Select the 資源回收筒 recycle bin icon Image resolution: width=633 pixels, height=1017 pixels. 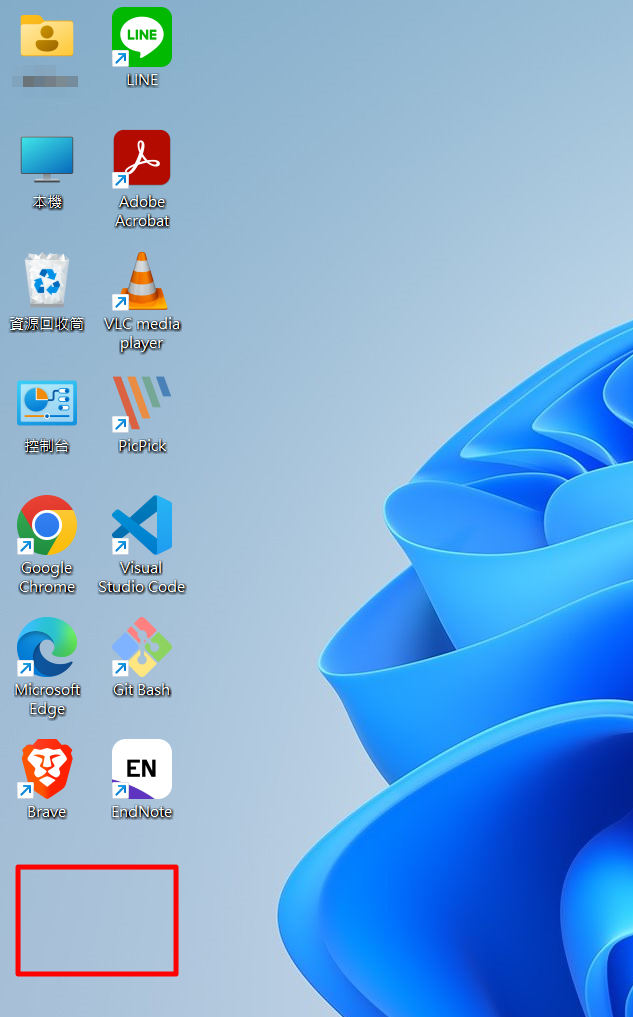(x=47, y=280)
